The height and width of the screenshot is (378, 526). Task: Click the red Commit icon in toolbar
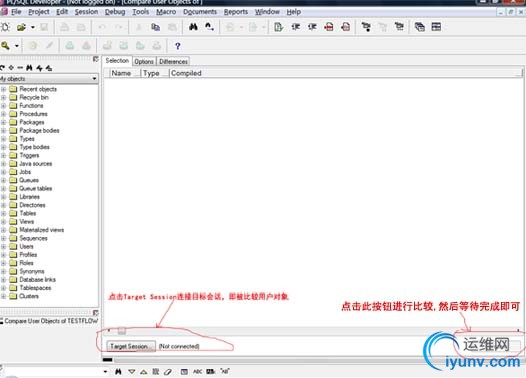tap(329, 27)
